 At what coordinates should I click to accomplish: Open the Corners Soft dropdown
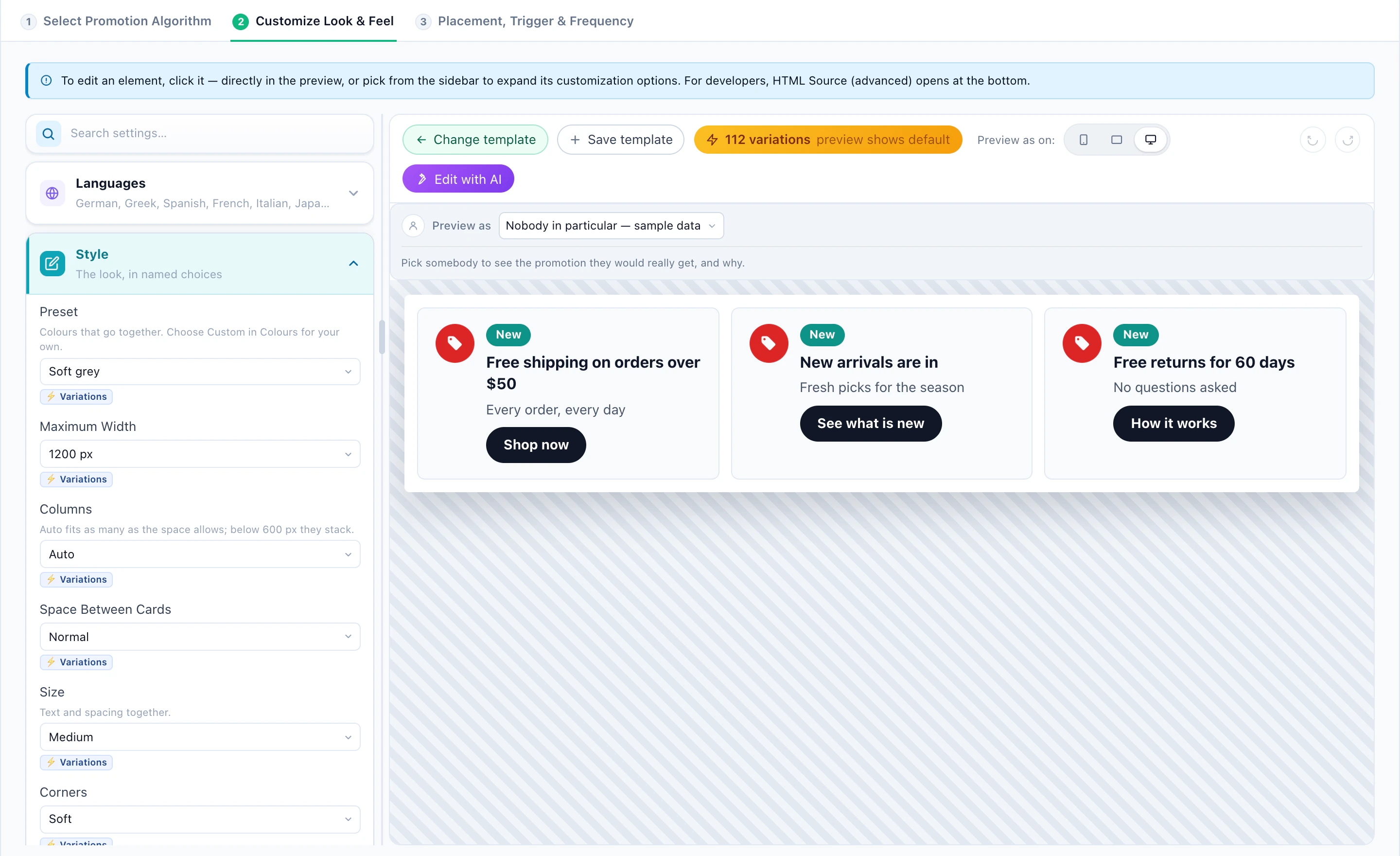point(200,819)
